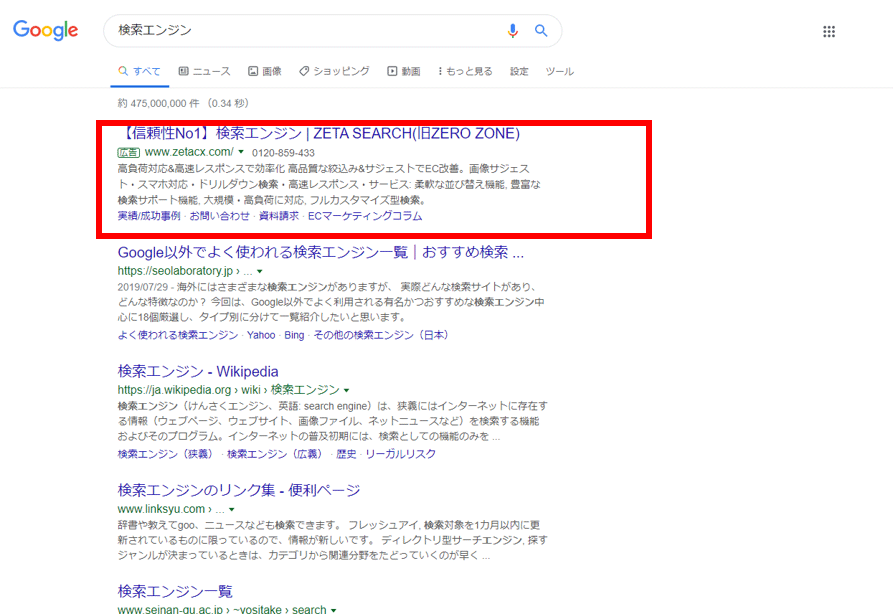893x614 pixels.
Task: Click the Yahoo sitelink
Action: click(x=261, y=335)
